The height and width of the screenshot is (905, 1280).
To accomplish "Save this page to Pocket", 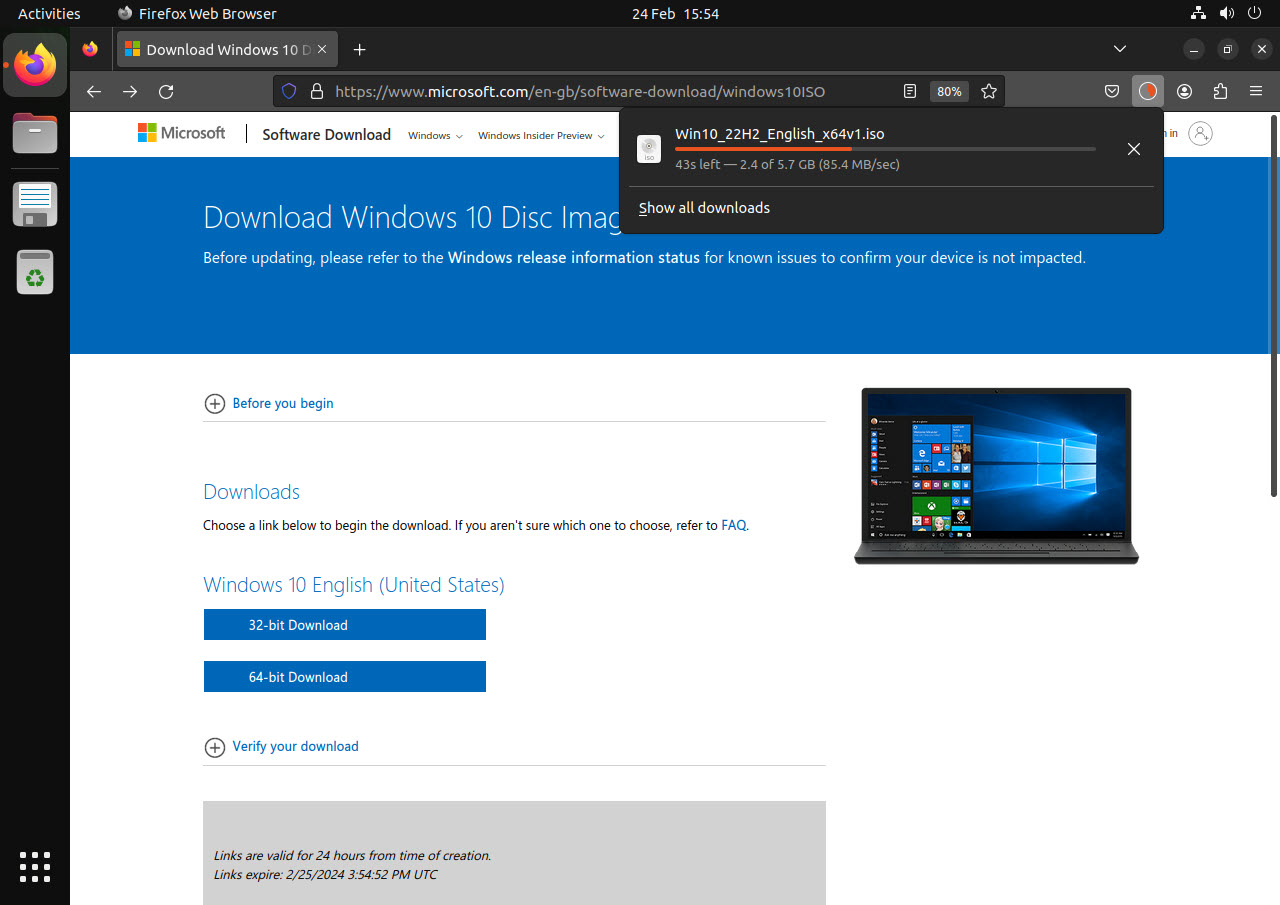I will click(x=1112, y=91).
